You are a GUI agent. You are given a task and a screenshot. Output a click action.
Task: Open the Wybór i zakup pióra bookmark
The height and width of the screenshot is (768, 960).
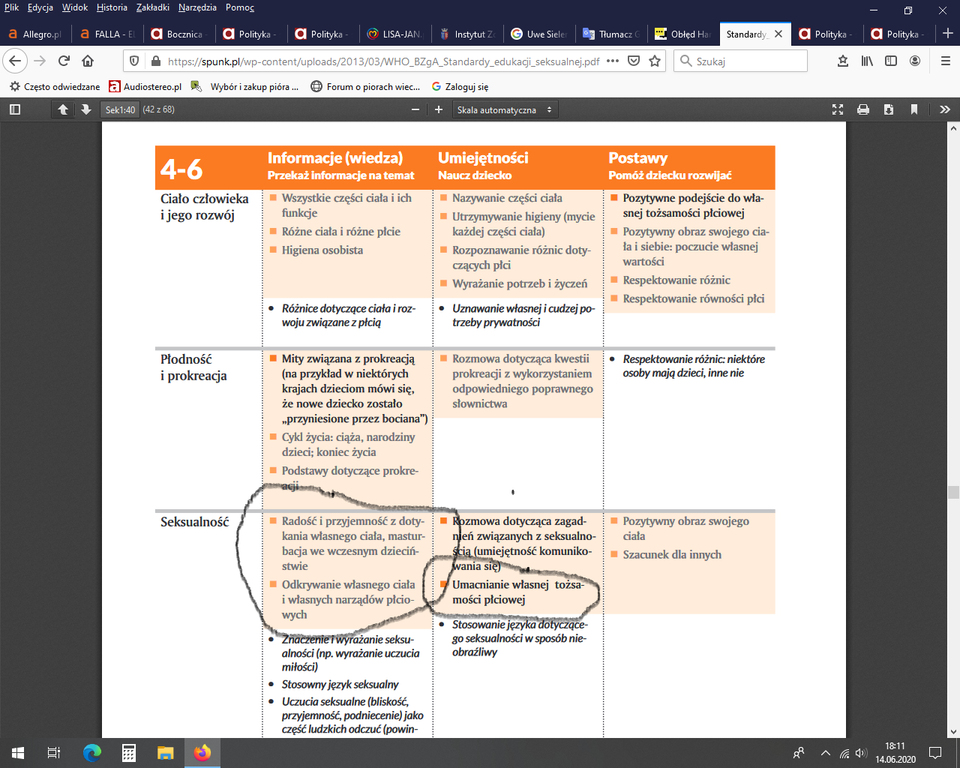245,86
